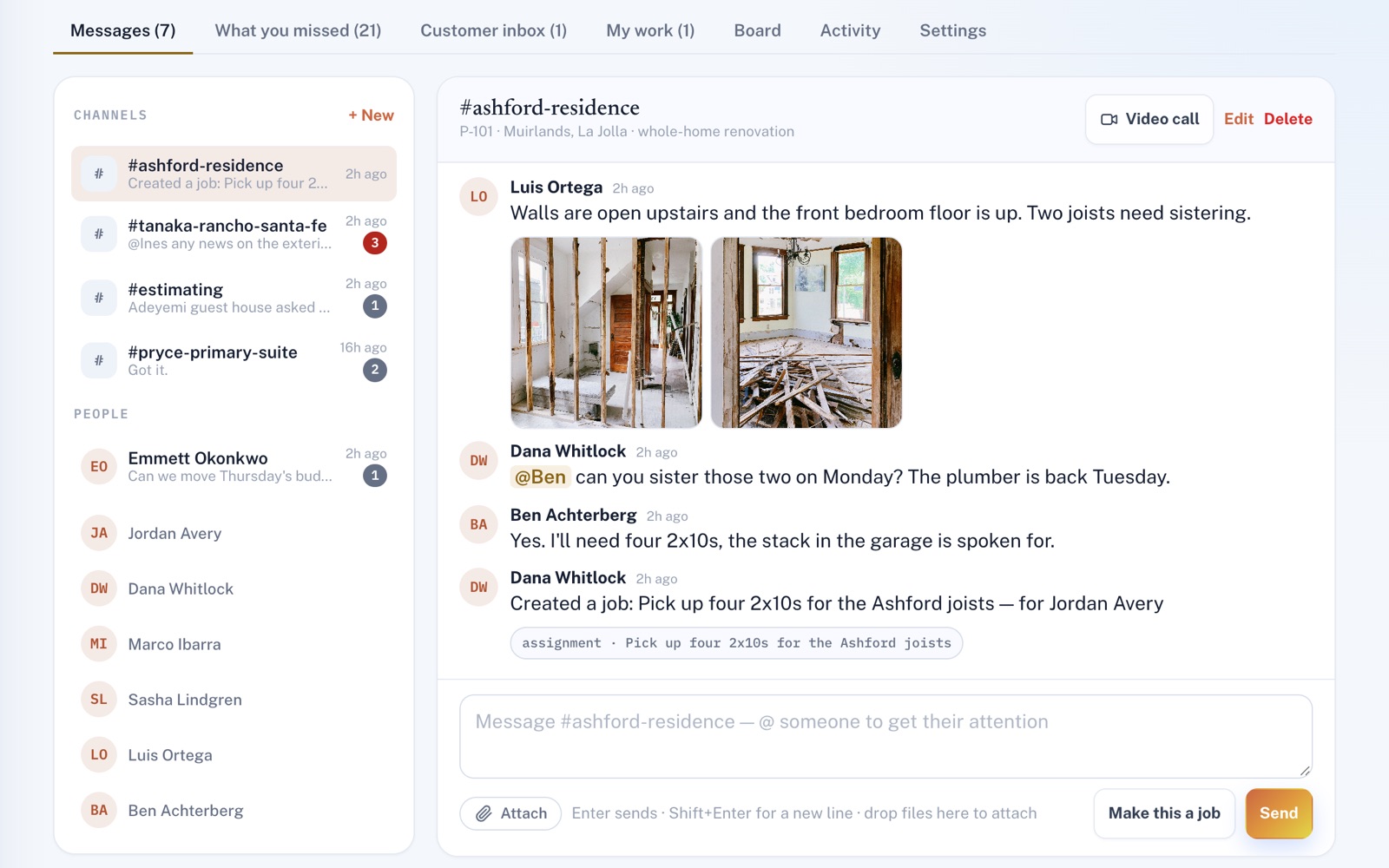Click the unread badge 1 beside Emmett Okonkwo
This screenshot has height=868, width=1389.
[375, 476]
